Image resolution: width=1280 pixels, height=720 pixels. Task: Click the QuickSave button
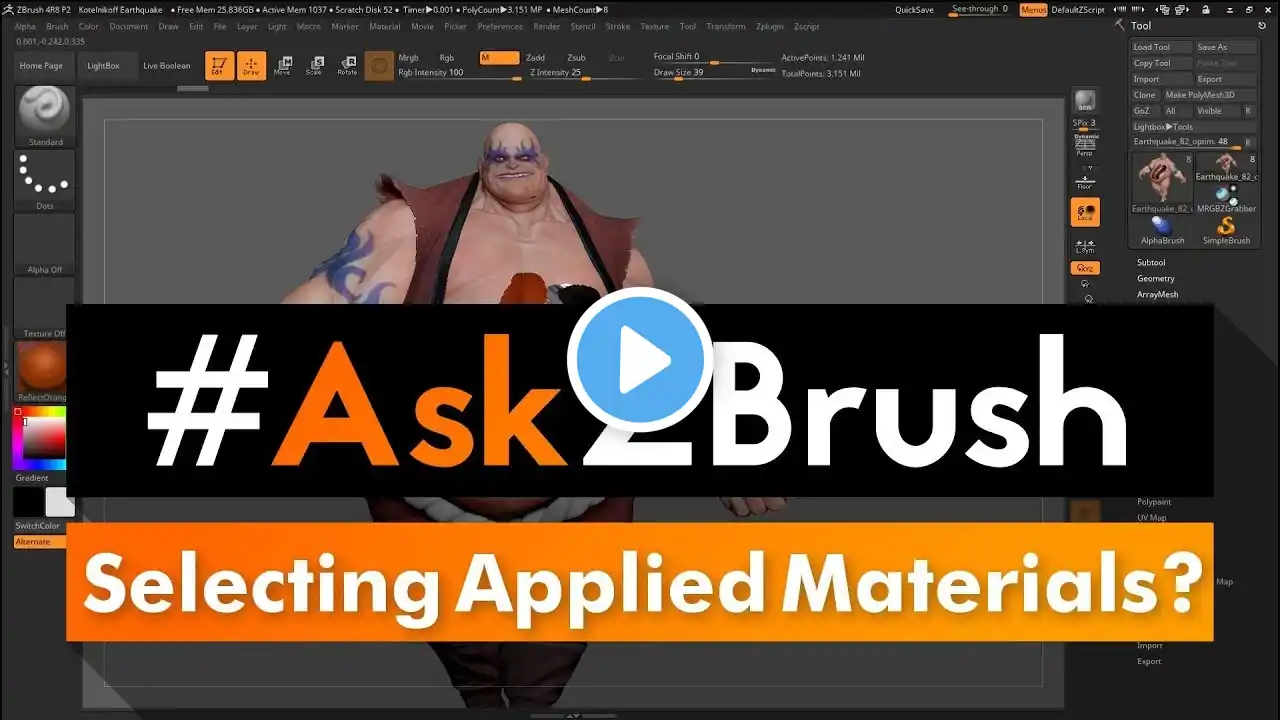point(914,10)
